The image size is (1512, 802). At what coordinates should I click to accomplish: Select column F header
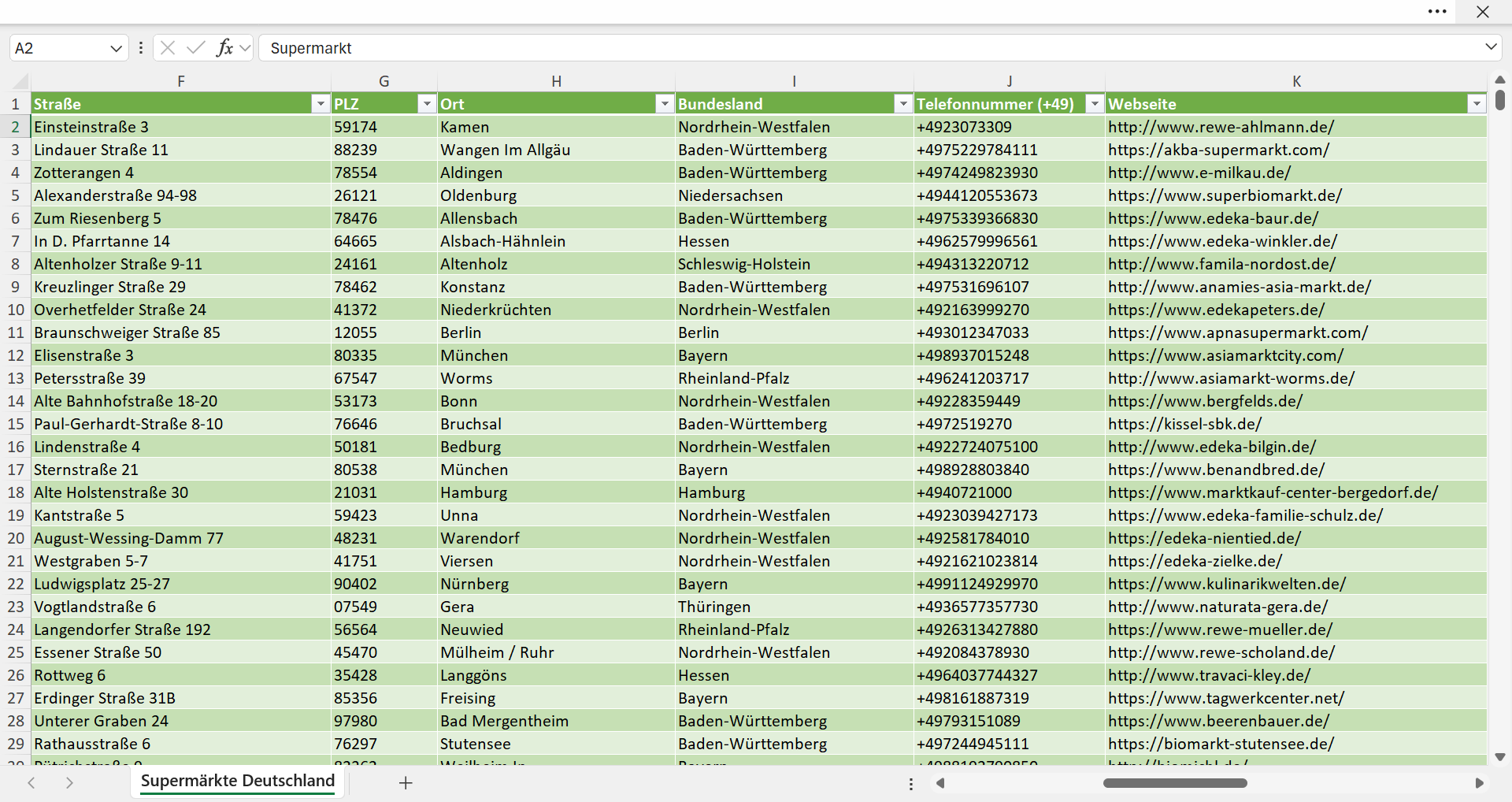(181, 81)
